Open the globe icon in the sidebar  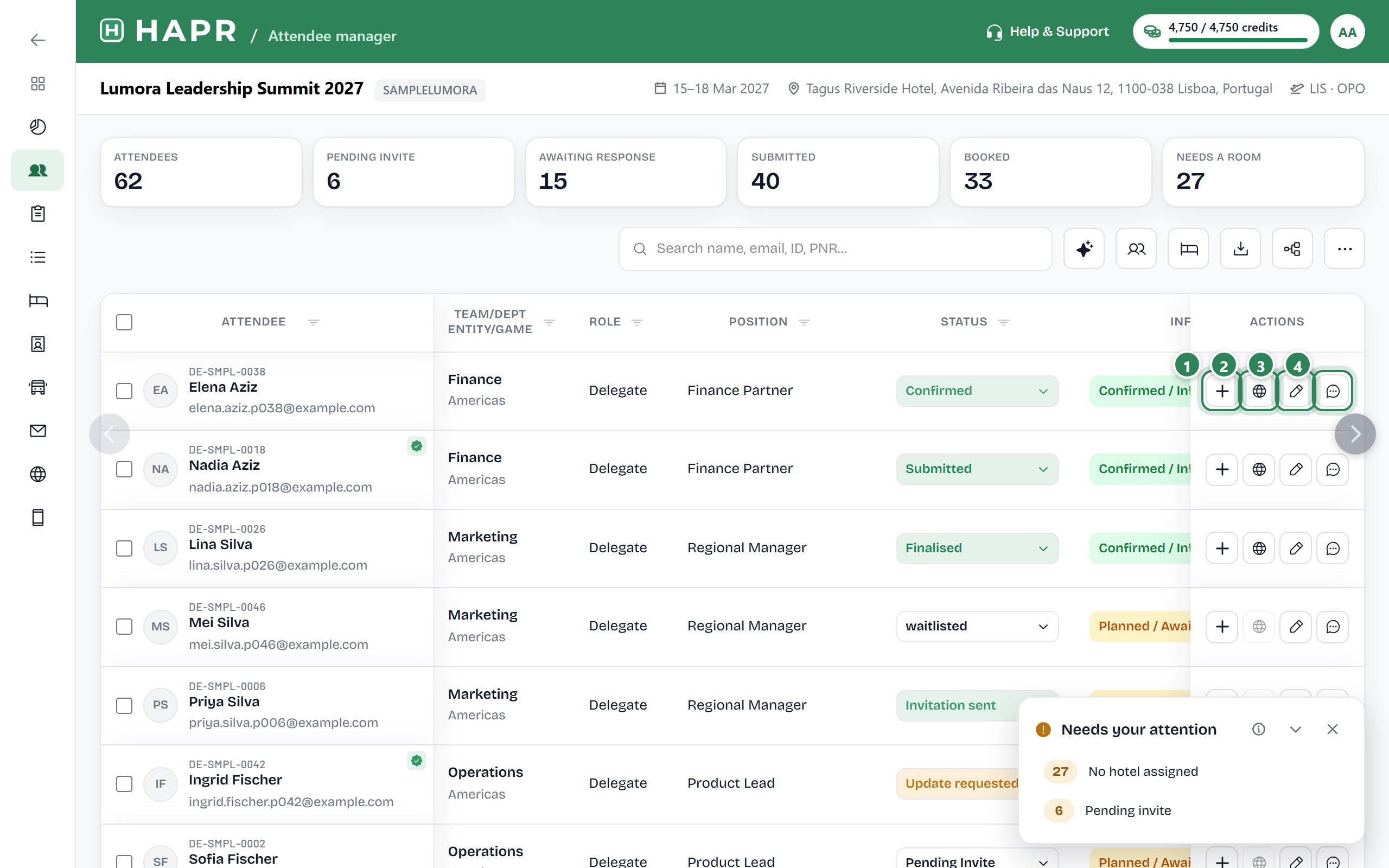(38, 474)
